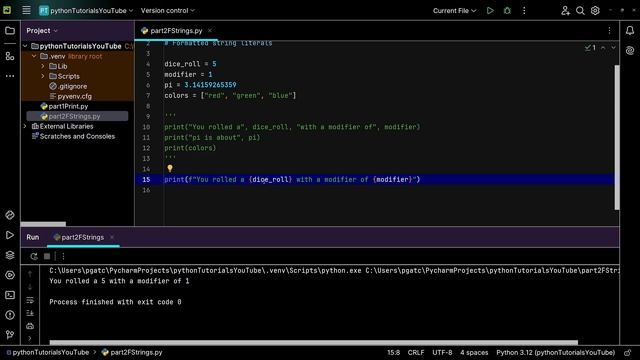Open the Current File run configuration dropdown
The width and height of the screenshot is (640, 360).
[x=454, y=11]
